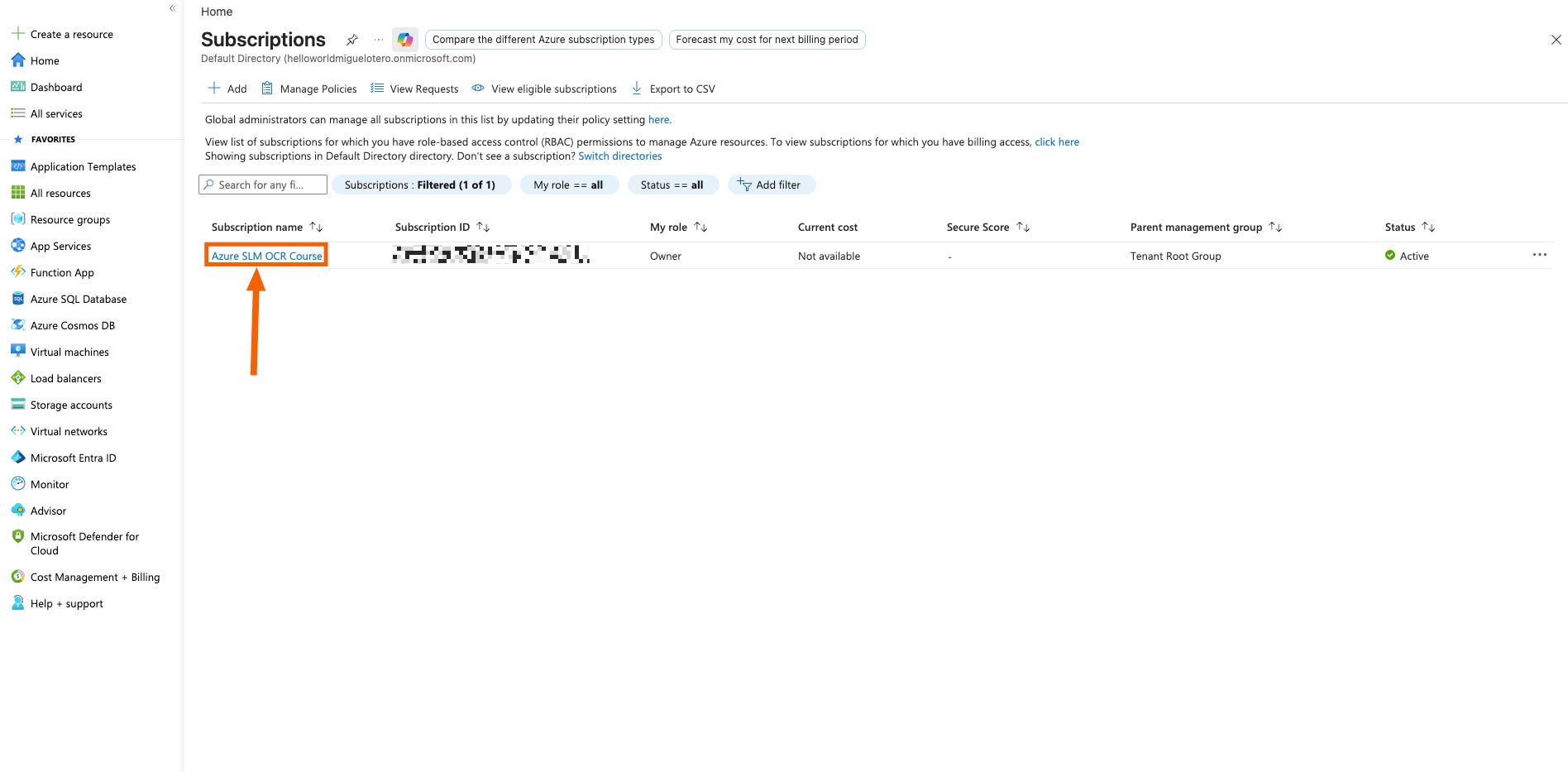Open the Resource groups cube icon
1568x772 pixels.
coord(17,219)
